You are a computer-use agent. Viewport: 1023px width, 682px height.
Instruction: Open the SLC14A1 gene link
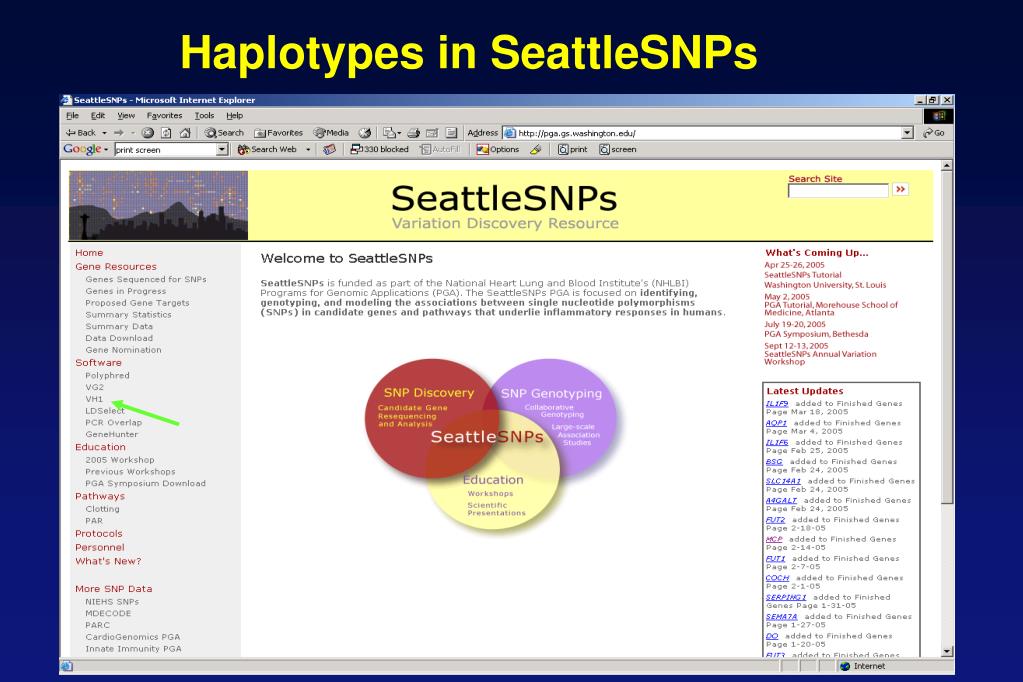tap(783, 481)
